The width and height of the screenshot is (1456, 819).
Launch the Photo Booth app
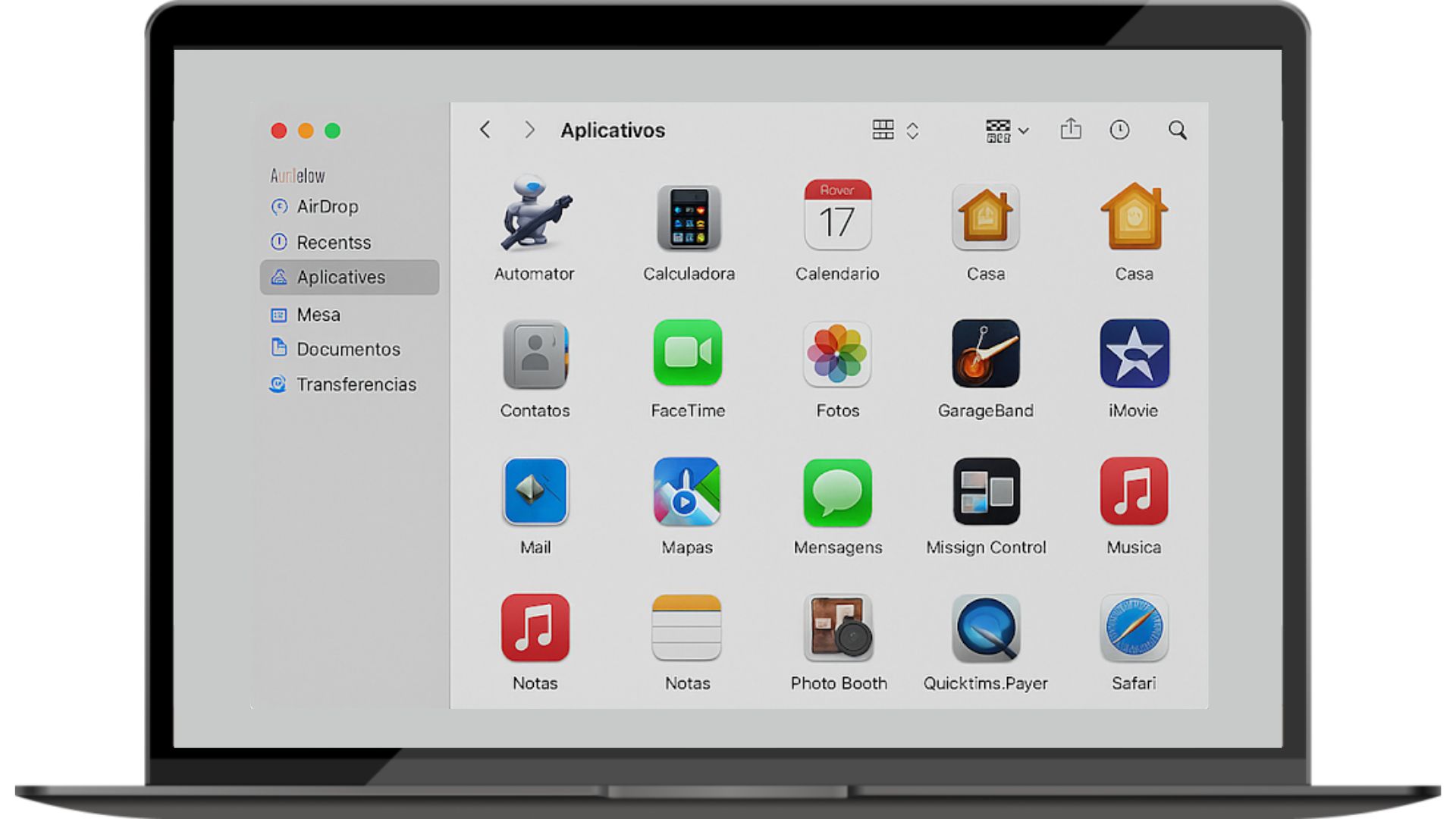pyautogui.click(x=838, y=628)
